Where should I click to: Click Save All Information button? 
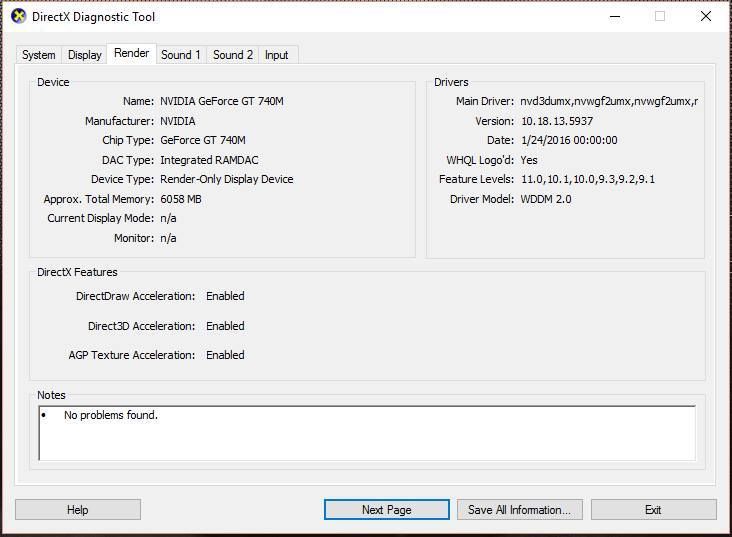[520, 509]
